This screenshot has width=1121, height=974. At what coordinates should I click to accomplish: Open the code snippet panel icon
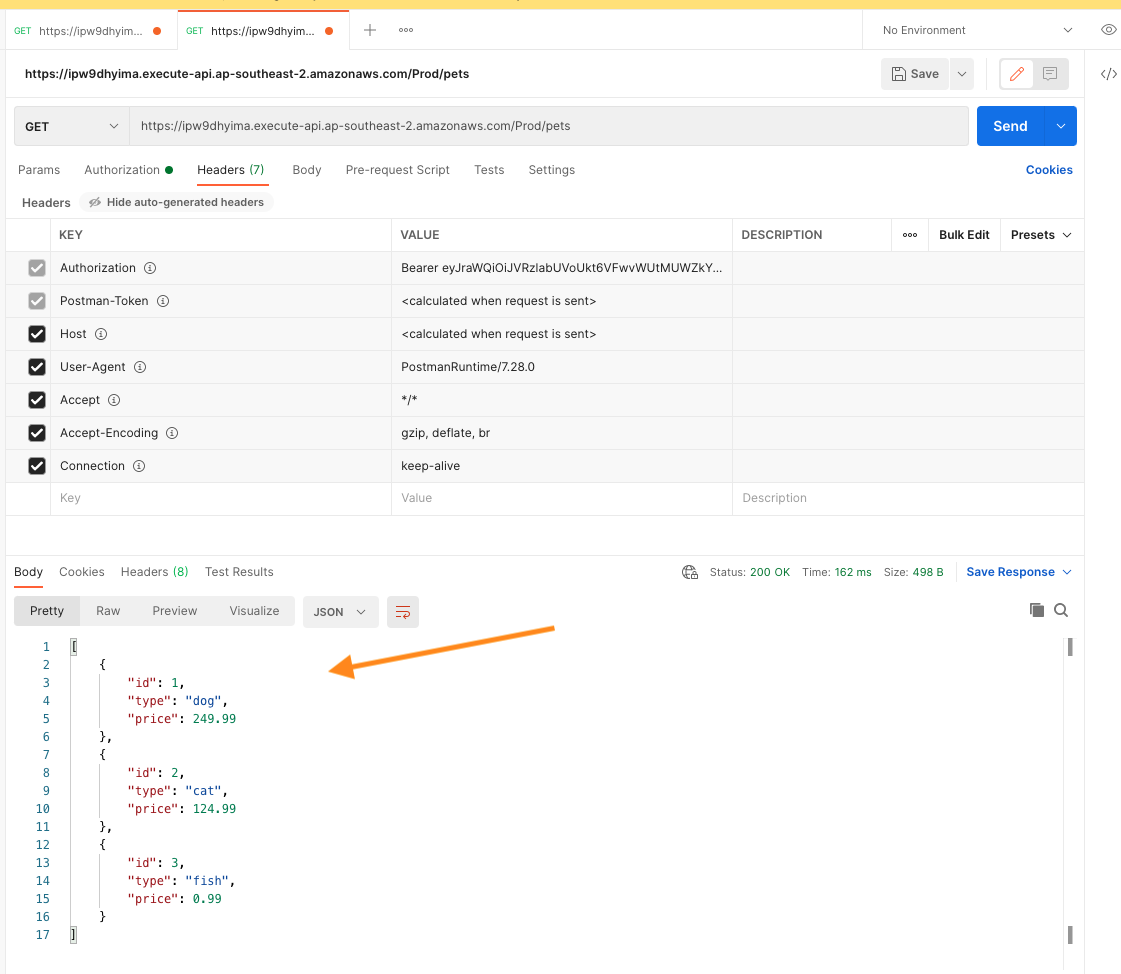coord(1108,74)
